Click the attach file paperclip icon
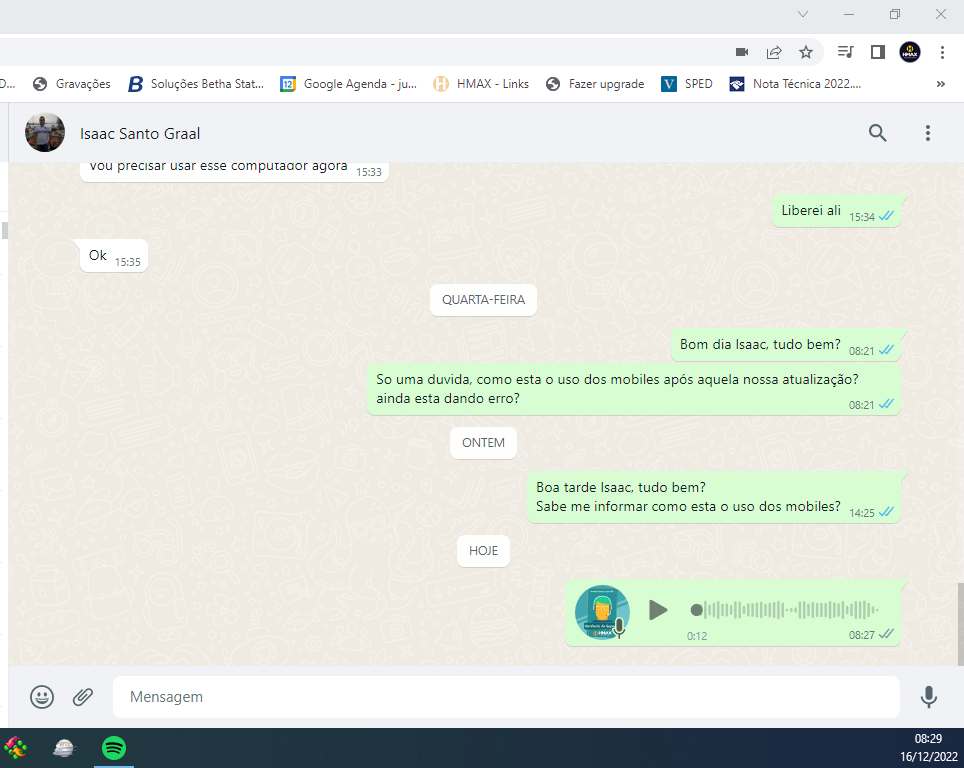Image resolution: width=964 pixels, height=768 pixels. (83, 697)
